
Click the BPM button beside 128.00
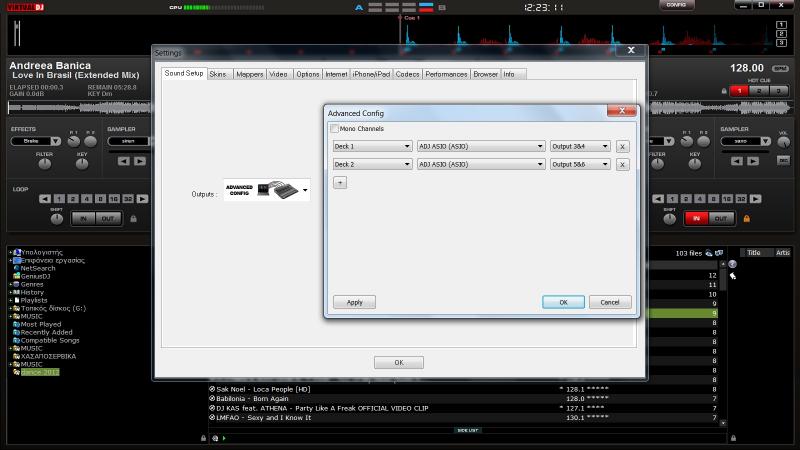point(780,68)
